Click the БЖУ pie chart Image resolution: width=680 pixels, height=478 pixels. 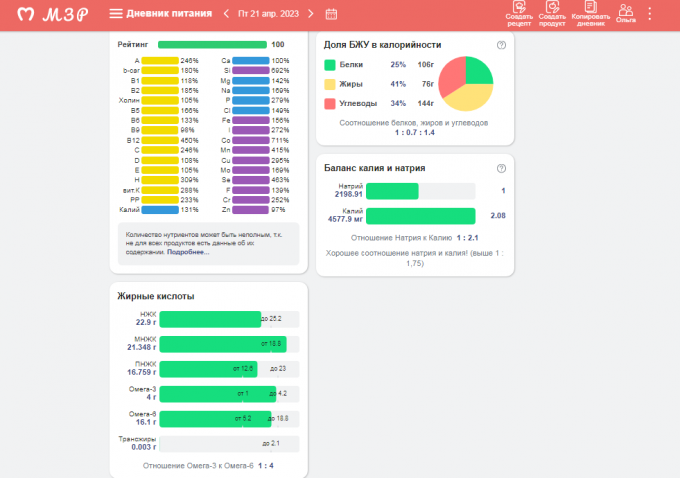pos(466,84)
